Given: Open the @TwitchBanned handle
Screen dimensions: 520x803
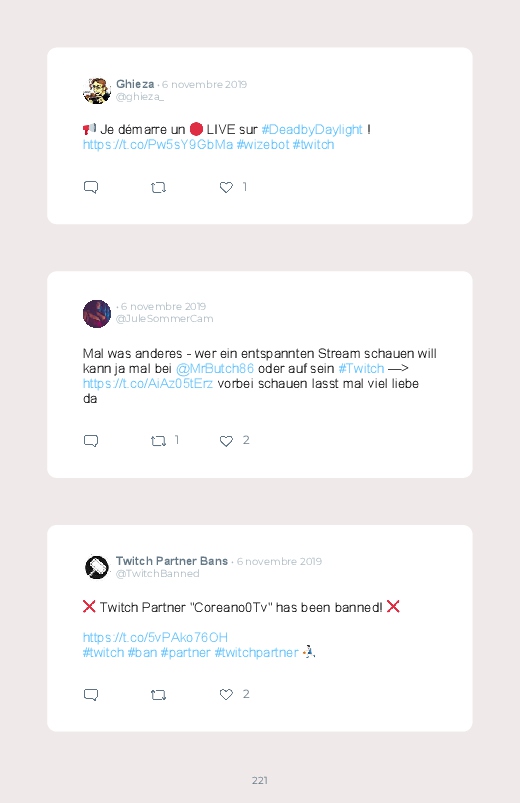Looking at the screenshot, I should (157, 574).
